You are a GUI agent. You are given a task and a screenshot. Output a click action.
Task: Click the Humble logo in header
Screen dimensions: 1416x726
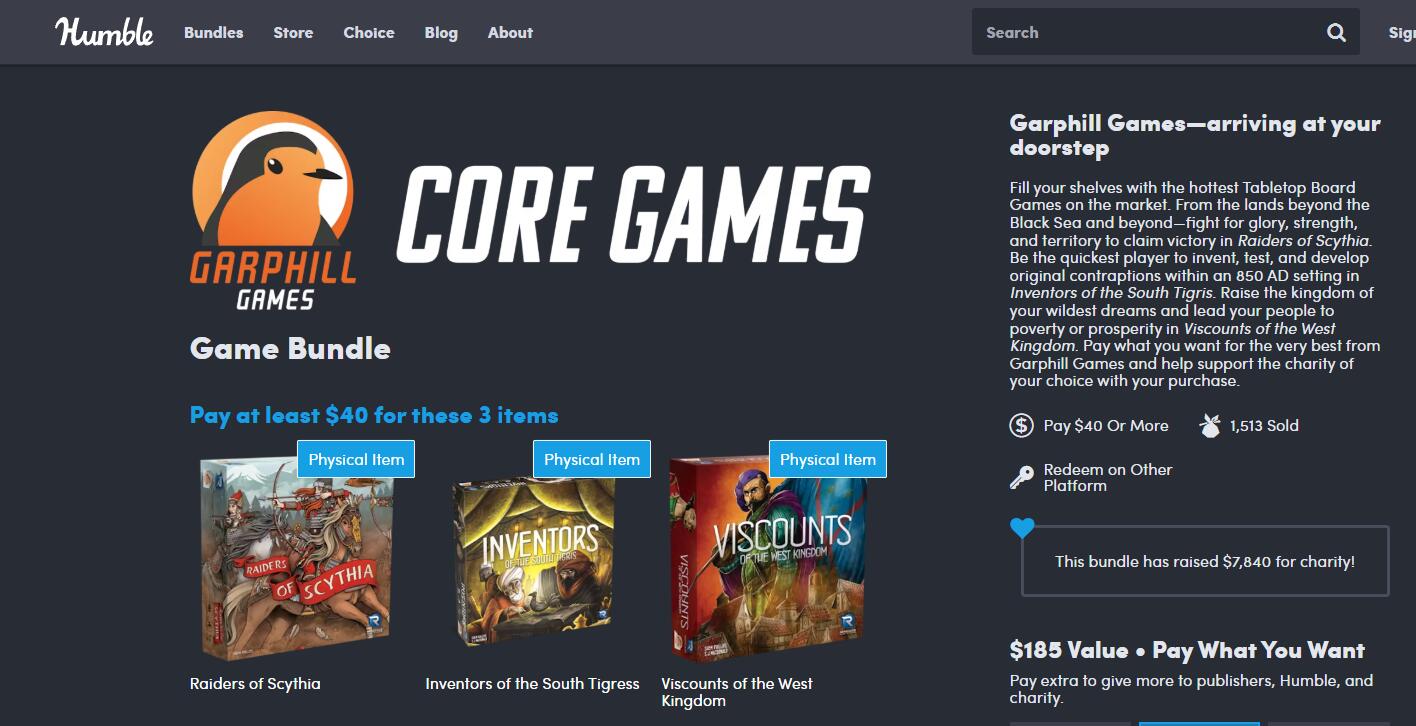click(104, 32)
